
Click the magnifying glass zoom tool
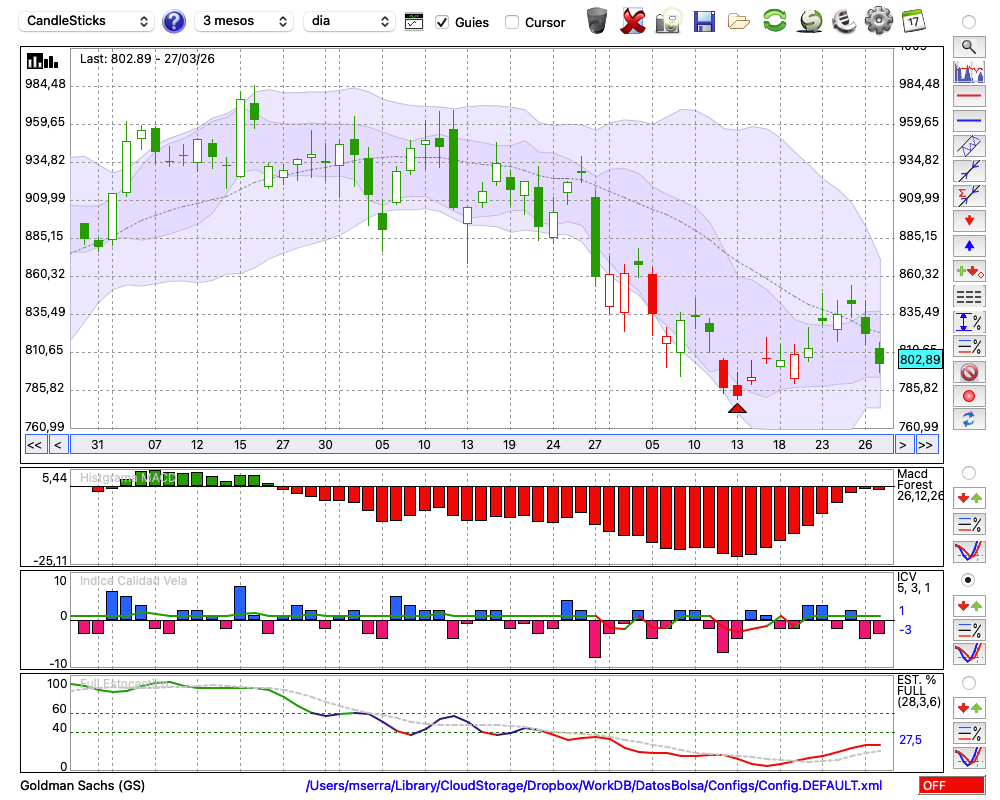(x=968, y=46)
